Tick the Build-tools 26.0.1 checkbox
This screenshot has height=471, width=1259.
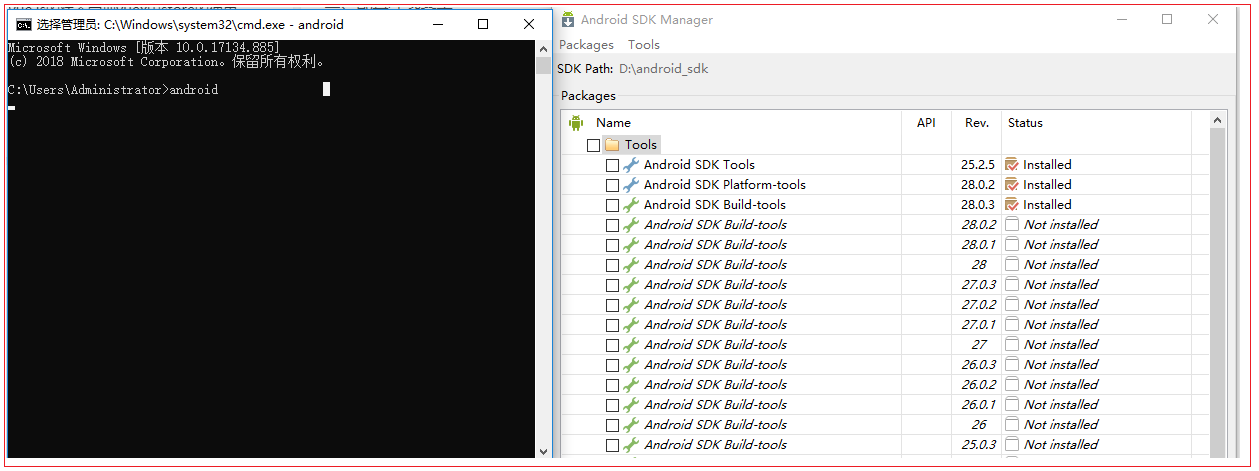click(x=612, y=405)
